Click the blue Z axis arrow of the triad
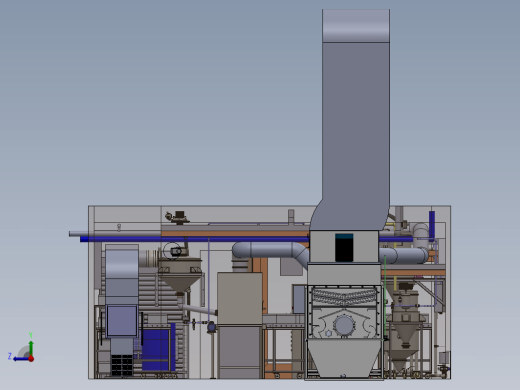This screenshot has width=520, height=390. pyautogui.click(x=20, y=359)
